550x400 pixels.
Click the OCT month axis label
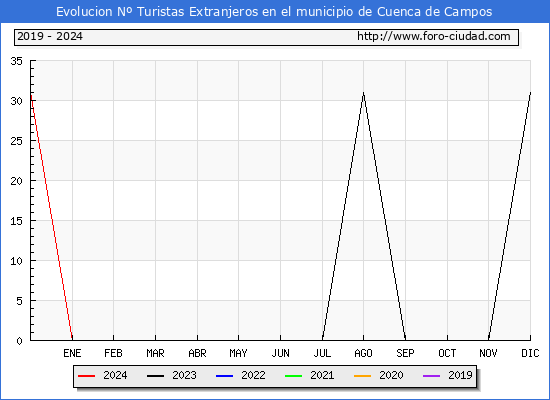(x=447, y=353)
